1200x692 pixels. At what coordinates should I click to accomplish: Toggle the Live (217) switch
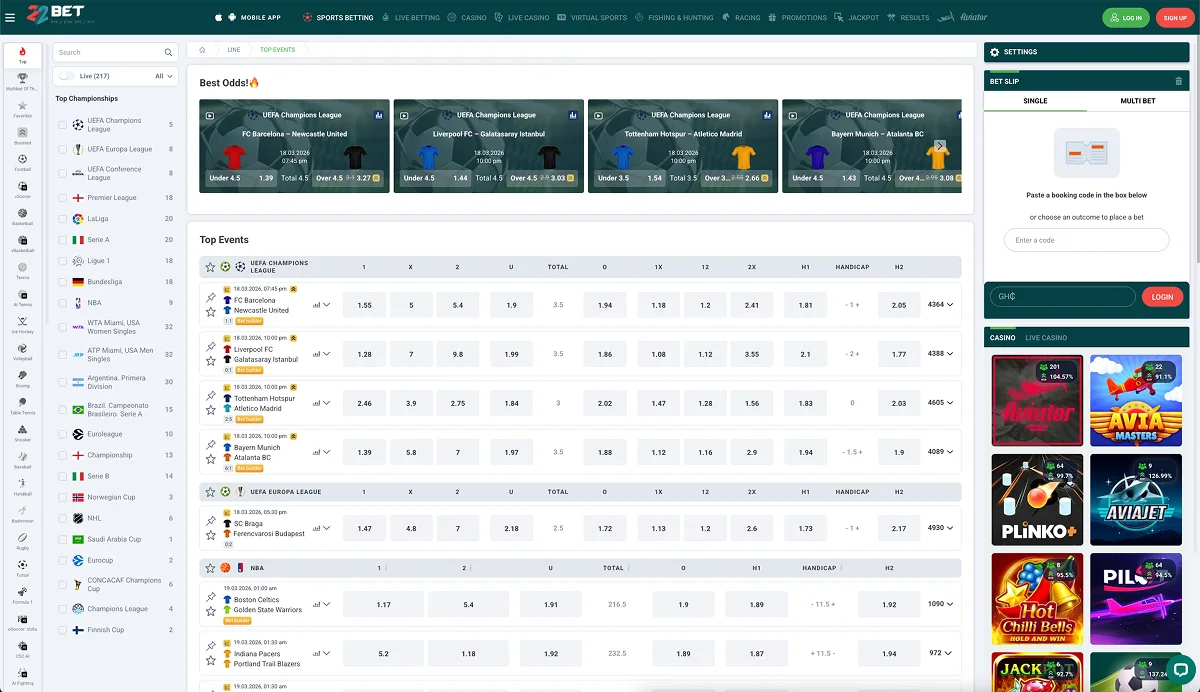(x=67, y=76)
